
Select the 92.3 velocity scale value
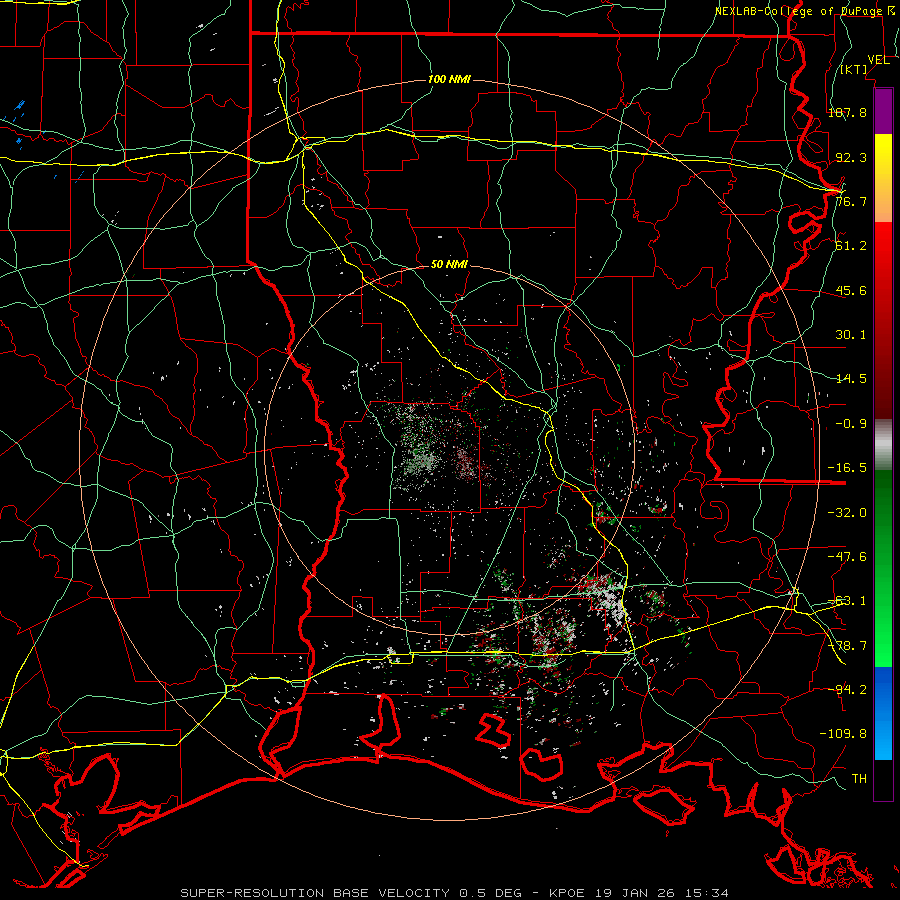click(x=851, y=157)
